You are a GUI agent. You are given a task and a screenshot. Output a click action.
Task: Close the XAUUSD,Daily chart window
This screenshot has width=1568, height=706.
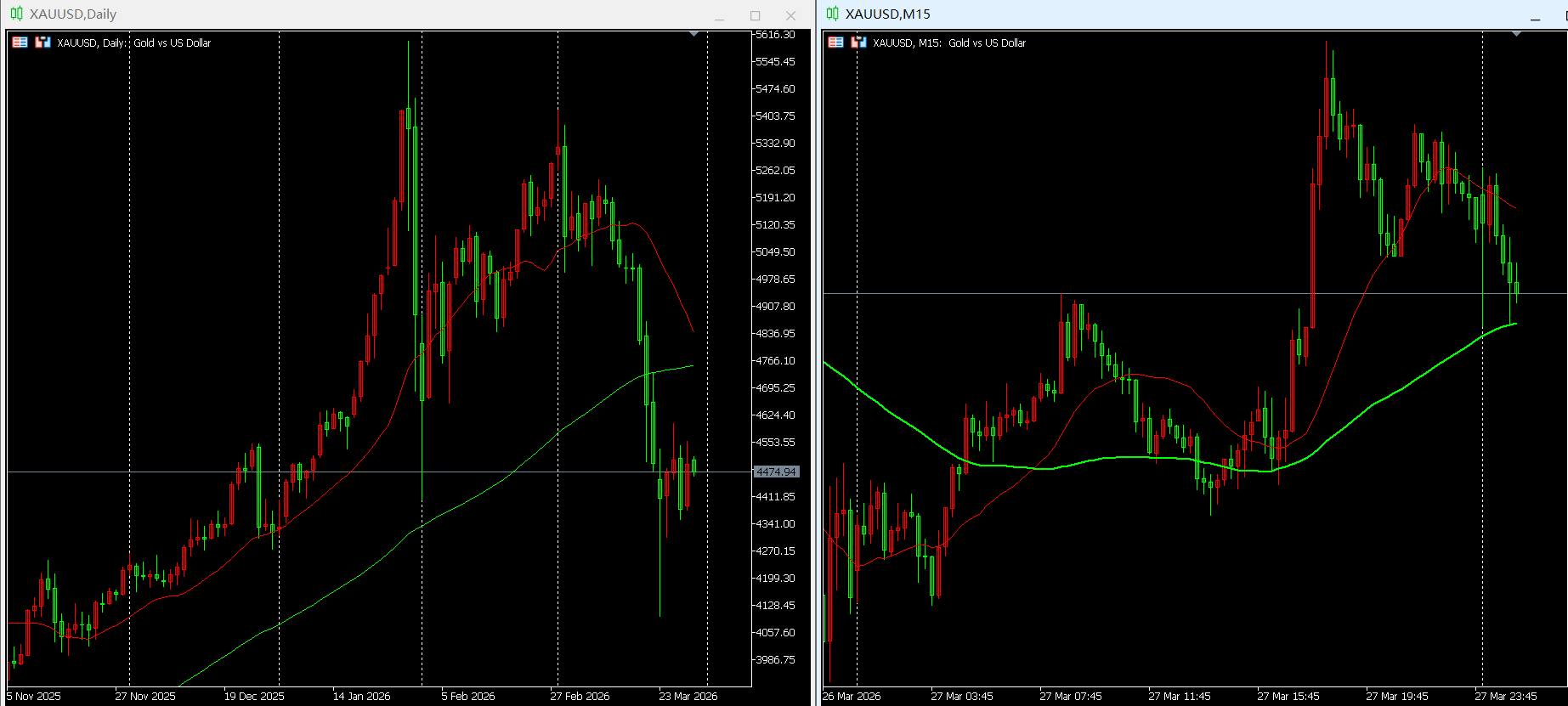point(790,15)
